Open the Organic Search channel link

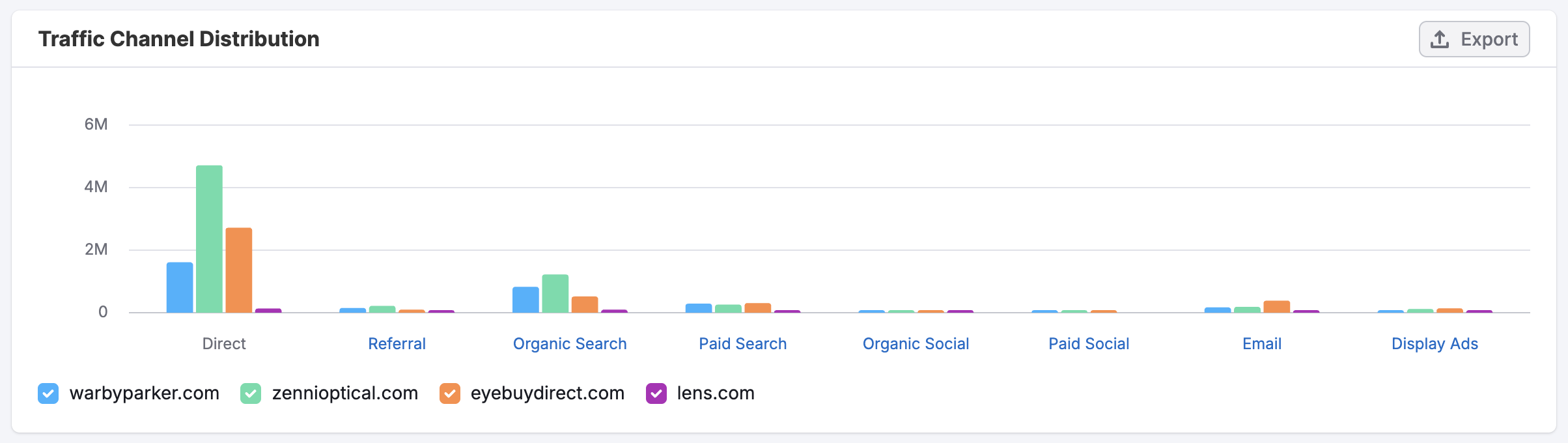[570, 344]
